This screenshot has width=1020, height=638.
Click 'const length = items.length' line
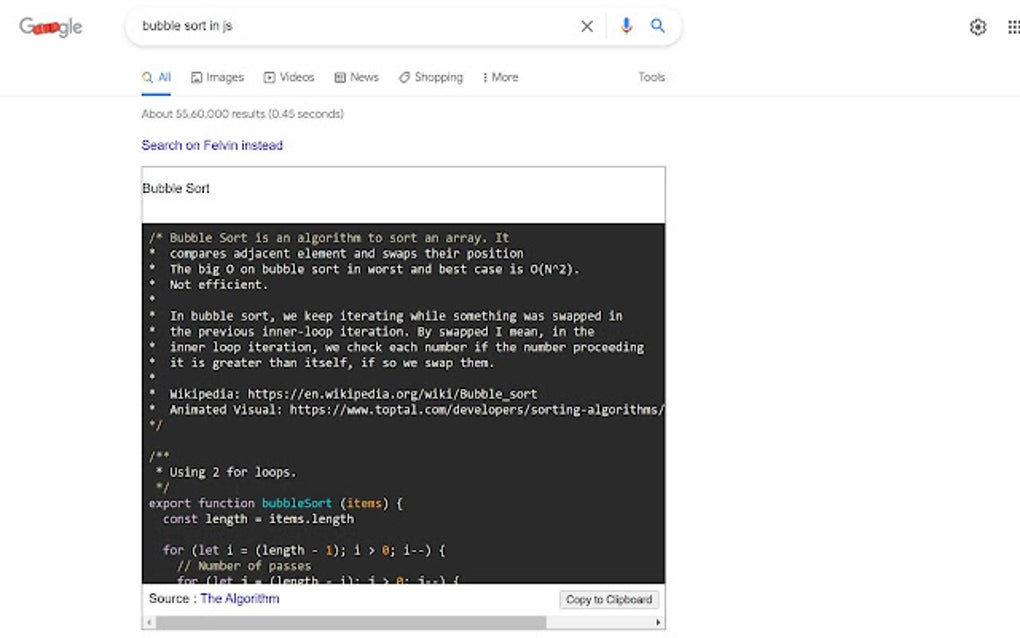pos(258,519)
